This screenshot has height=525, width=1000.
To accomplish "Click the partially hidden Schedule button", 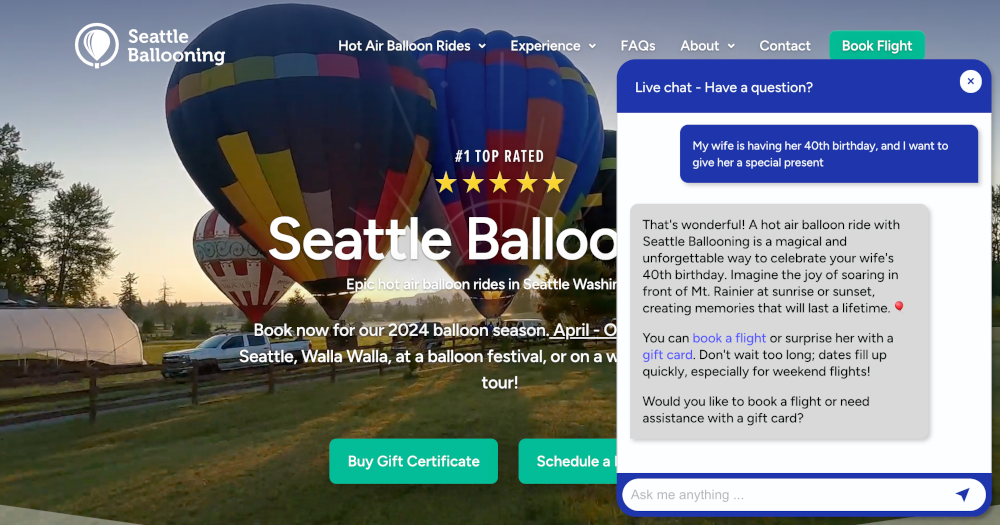I will tap(568, 461).
